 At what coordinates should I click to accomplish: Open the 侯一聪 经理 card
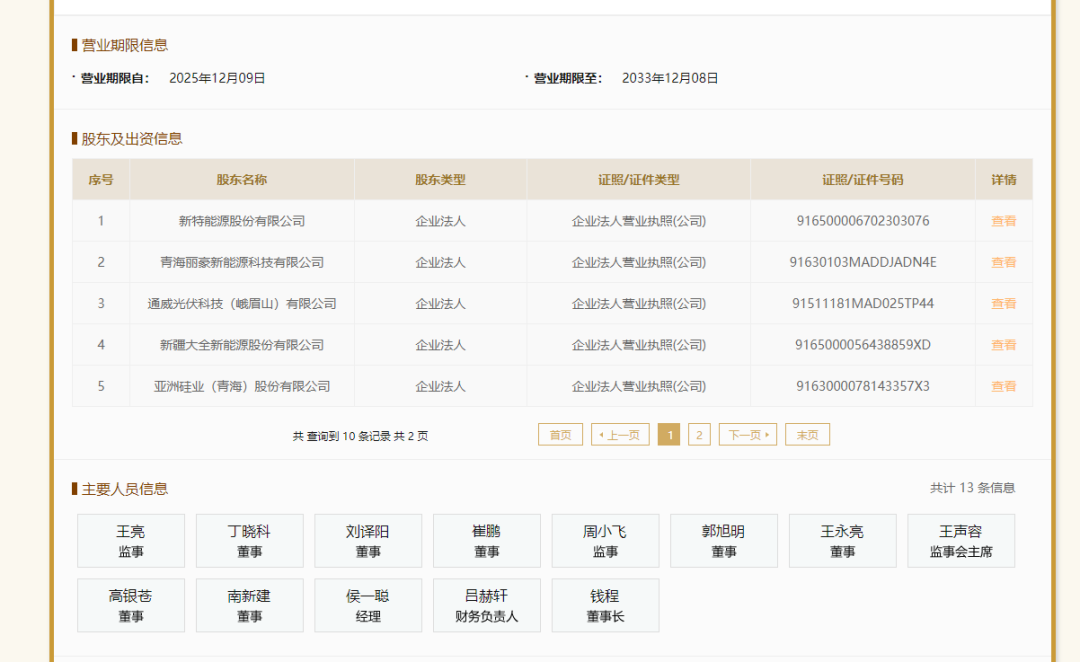368,606
